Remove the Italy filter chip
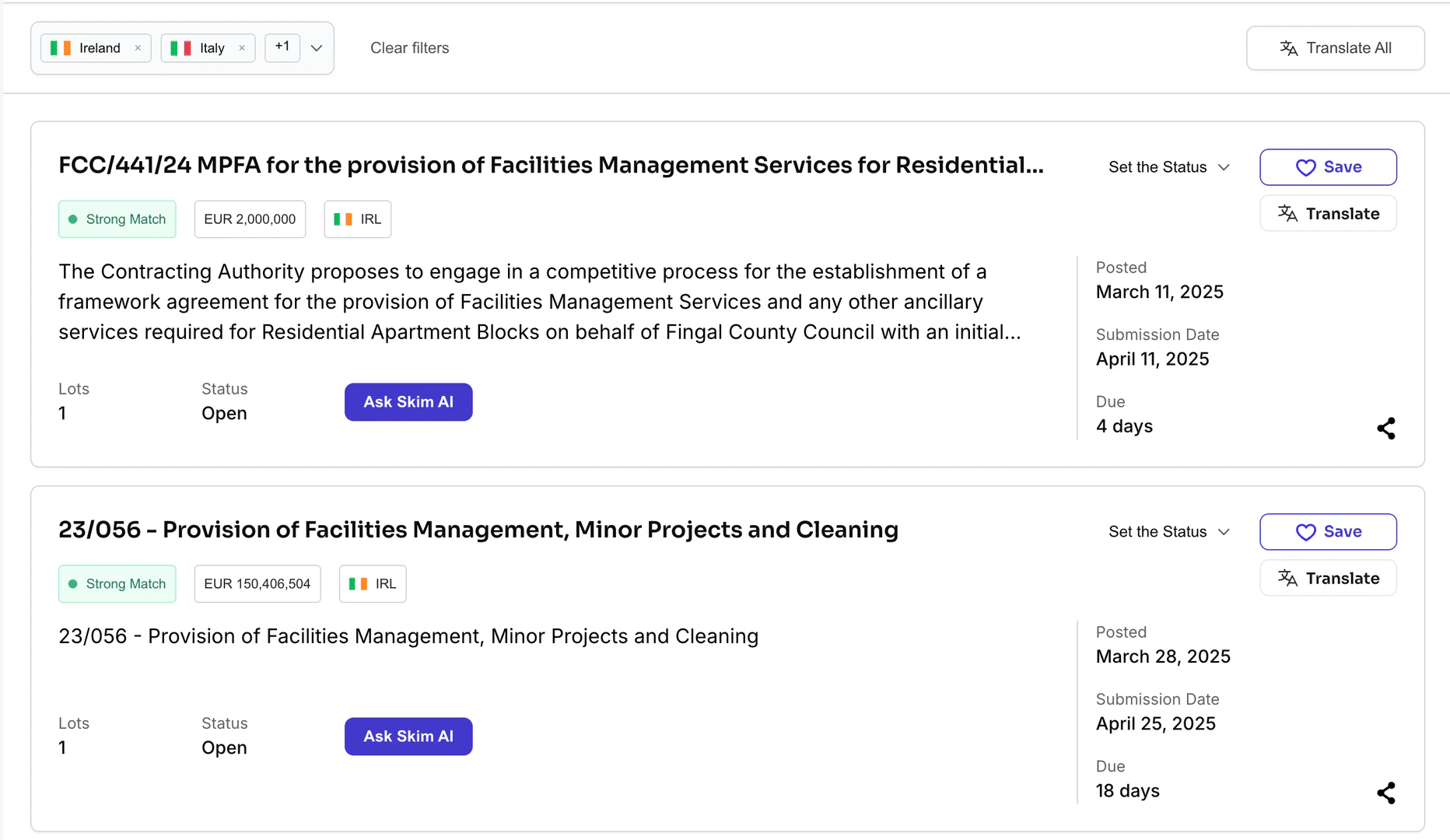The width and height of the screenshot is (1450, 840). (x=242, y=48)
